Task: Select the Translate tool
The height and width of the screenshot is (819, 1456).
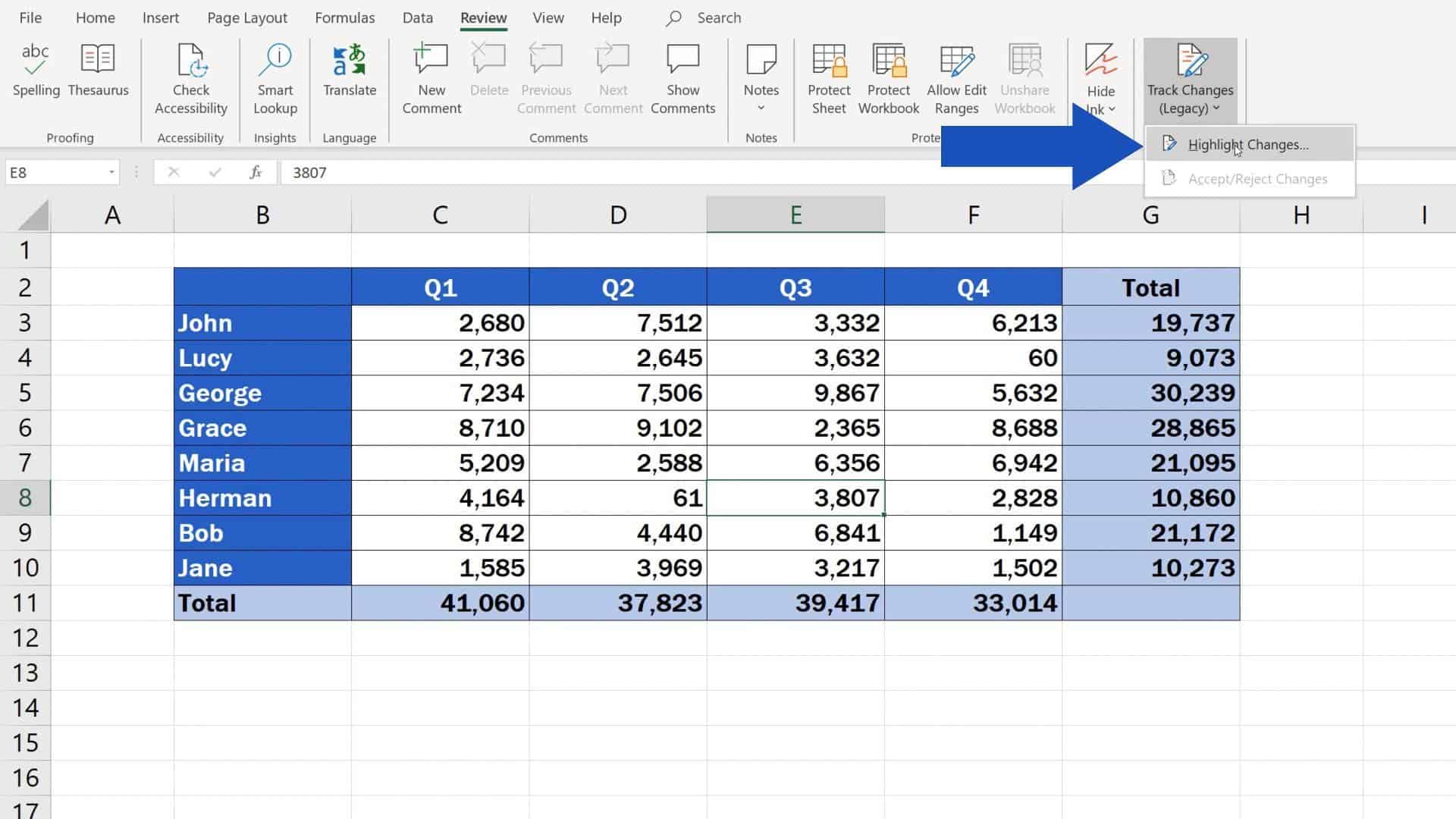Action: 348,72
